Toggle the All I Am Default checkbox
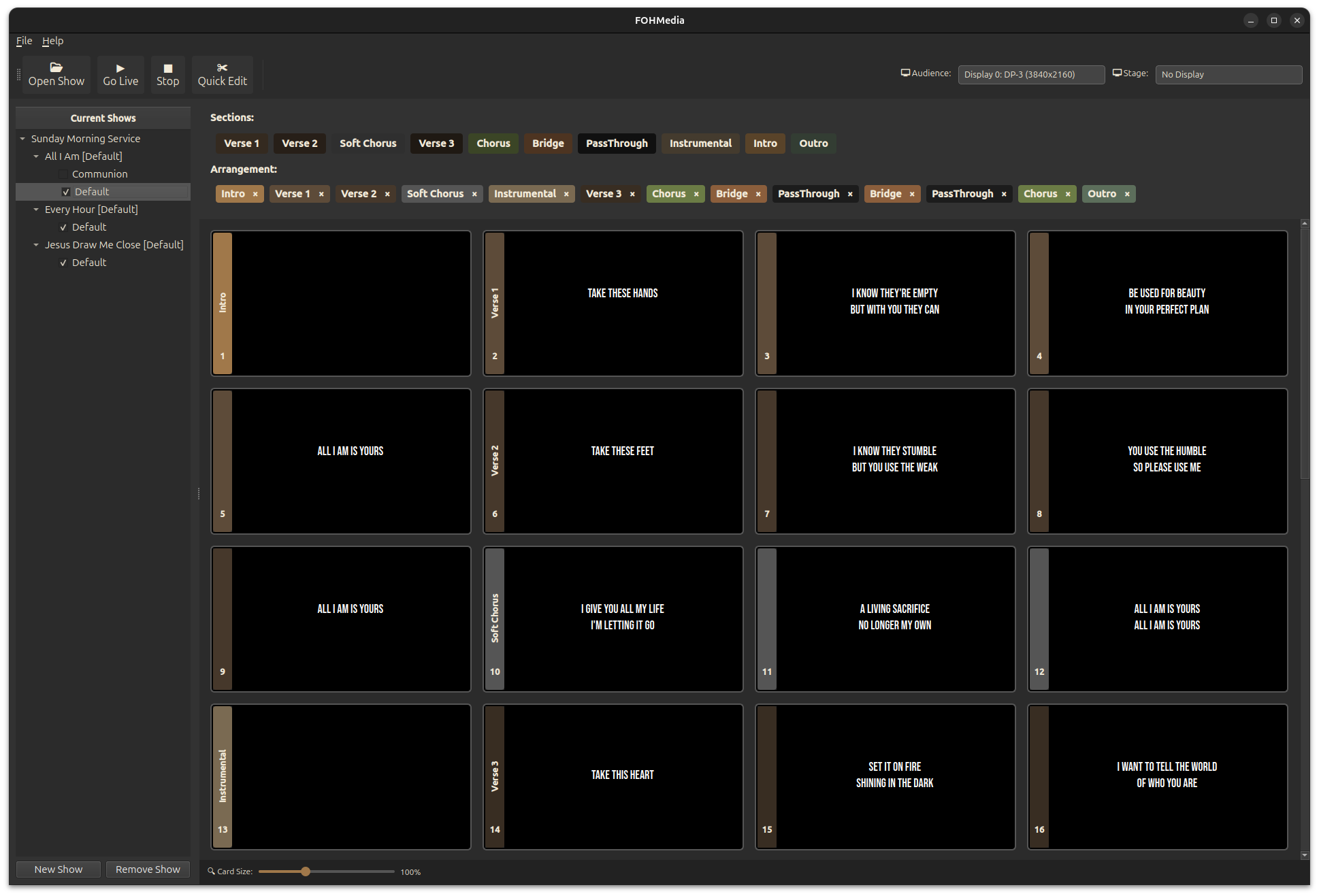Viewport: 1319px width, 896px height. (66, 192)
